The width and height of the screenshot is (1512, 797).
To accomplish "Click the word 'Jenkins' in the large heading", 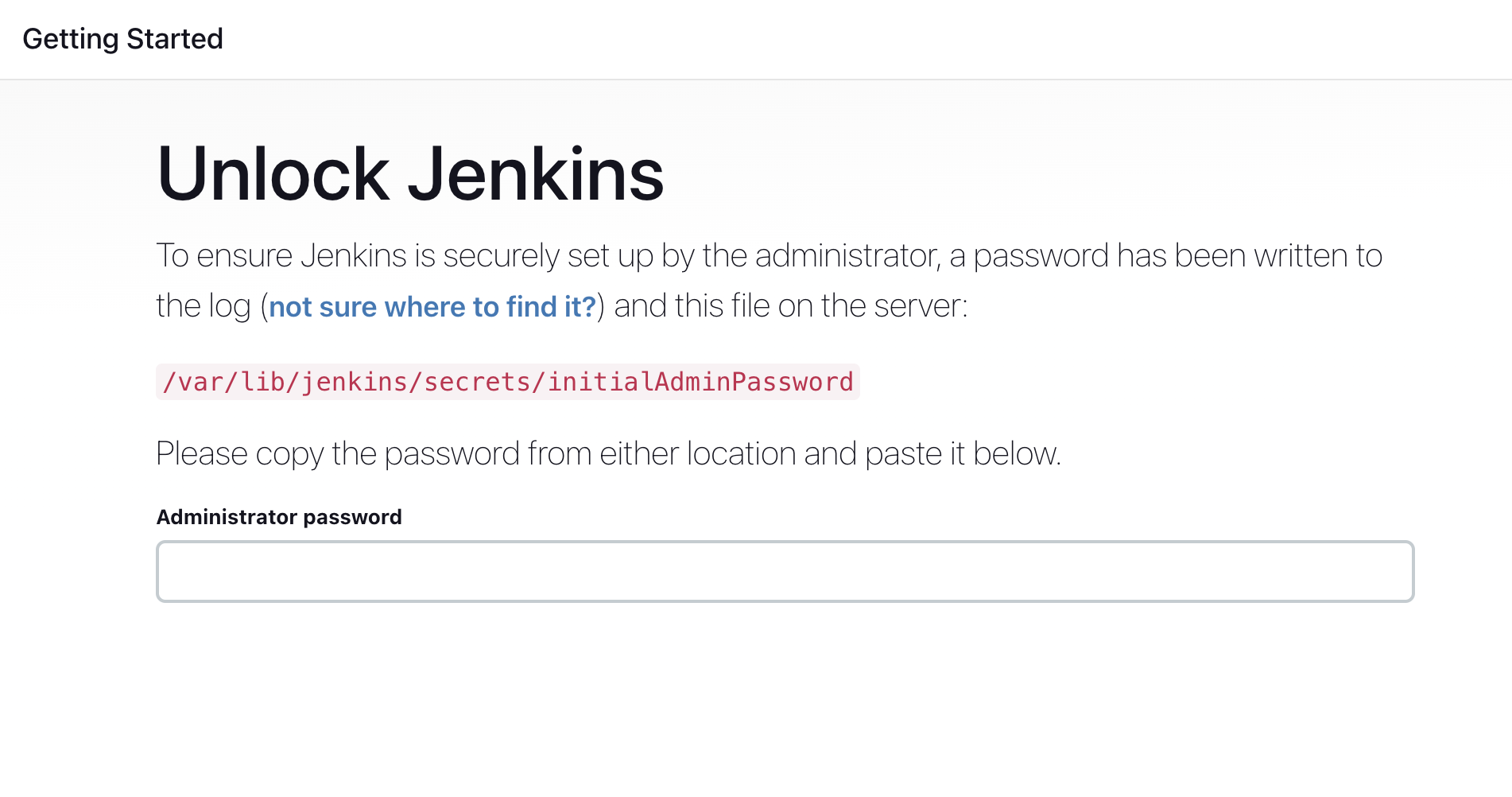I will click(536, 173).
